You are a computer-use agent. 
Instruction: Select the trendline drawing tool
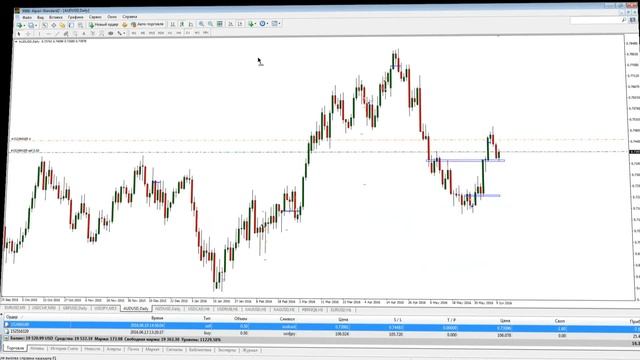coord(57,33)
